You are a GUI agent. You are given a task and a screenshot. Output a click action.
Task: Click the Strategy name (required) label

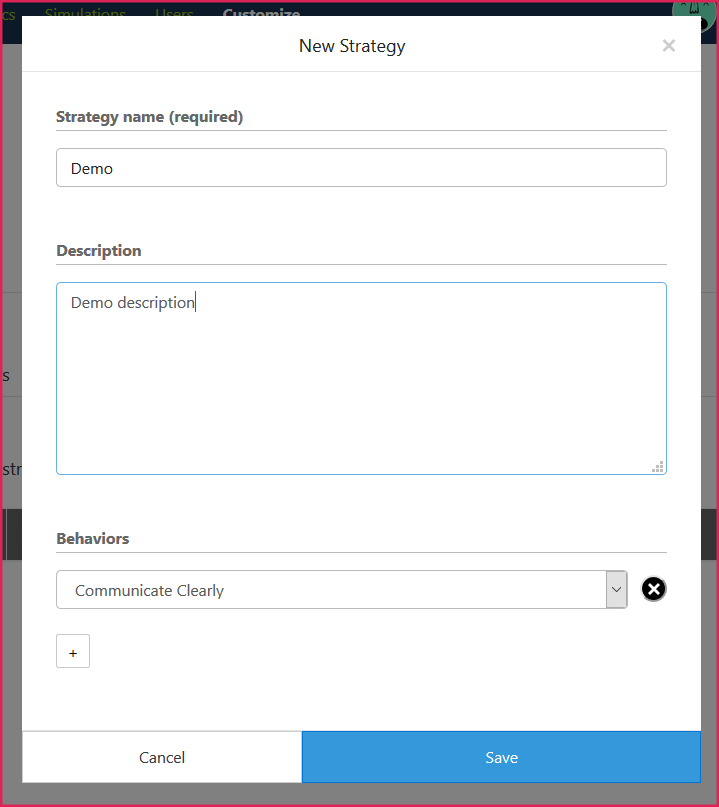coord(149,117)
